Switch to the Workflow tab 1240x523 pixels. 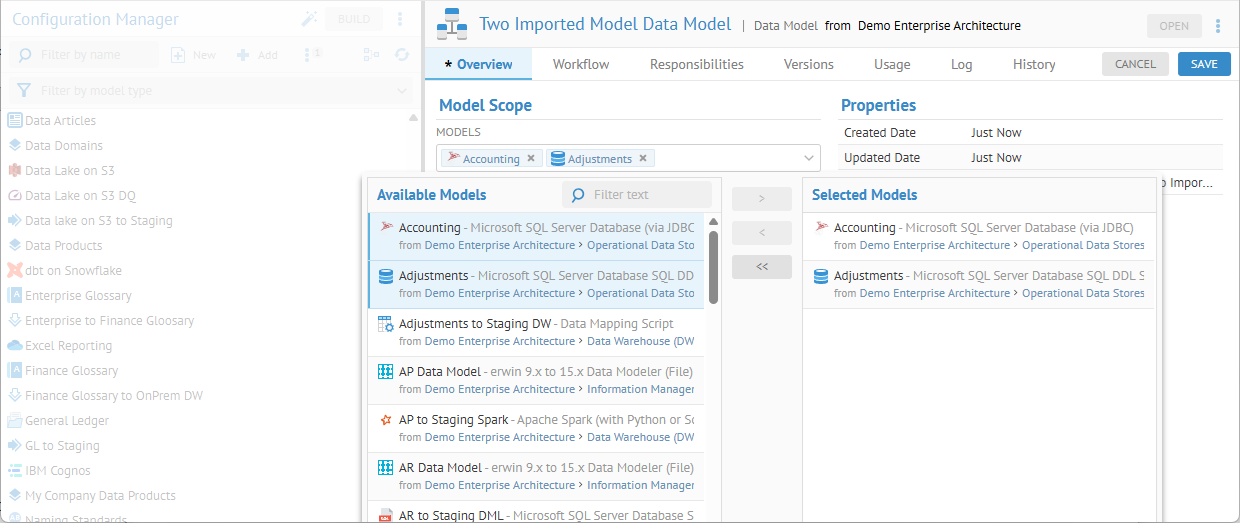[581, 64]
